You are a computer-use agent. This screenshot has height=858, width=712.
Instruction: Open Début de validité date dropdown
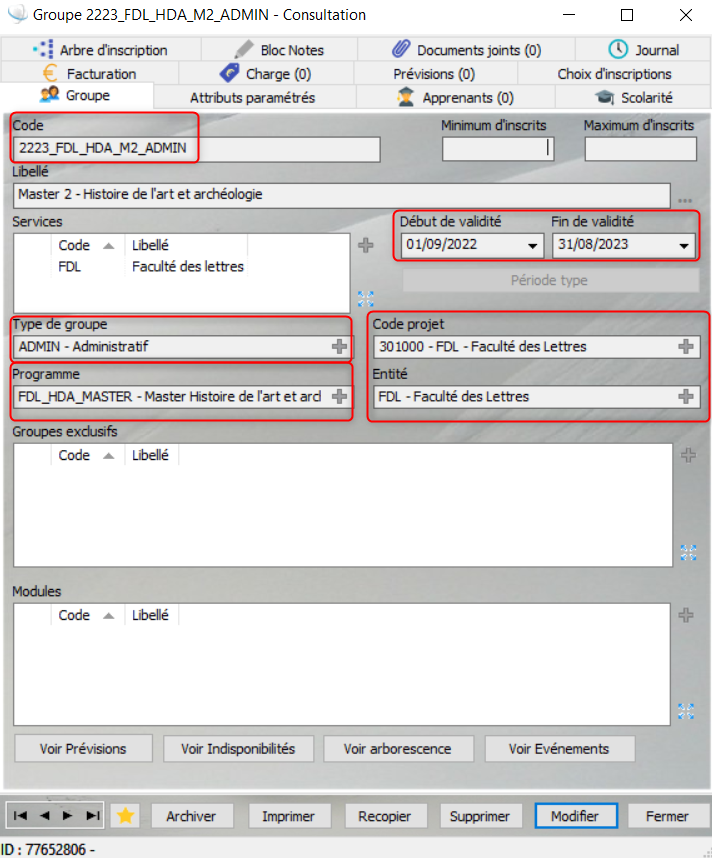(x=531, y=246)
